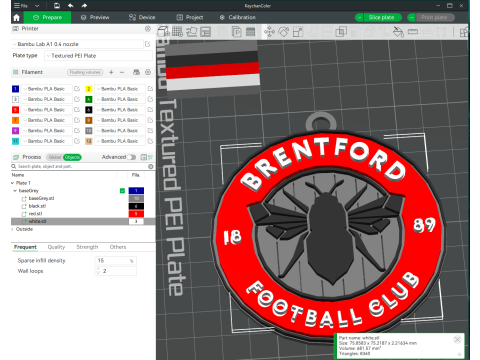Click the Redo arrow
Screen dimensions: 480x360
click(84, 6)
